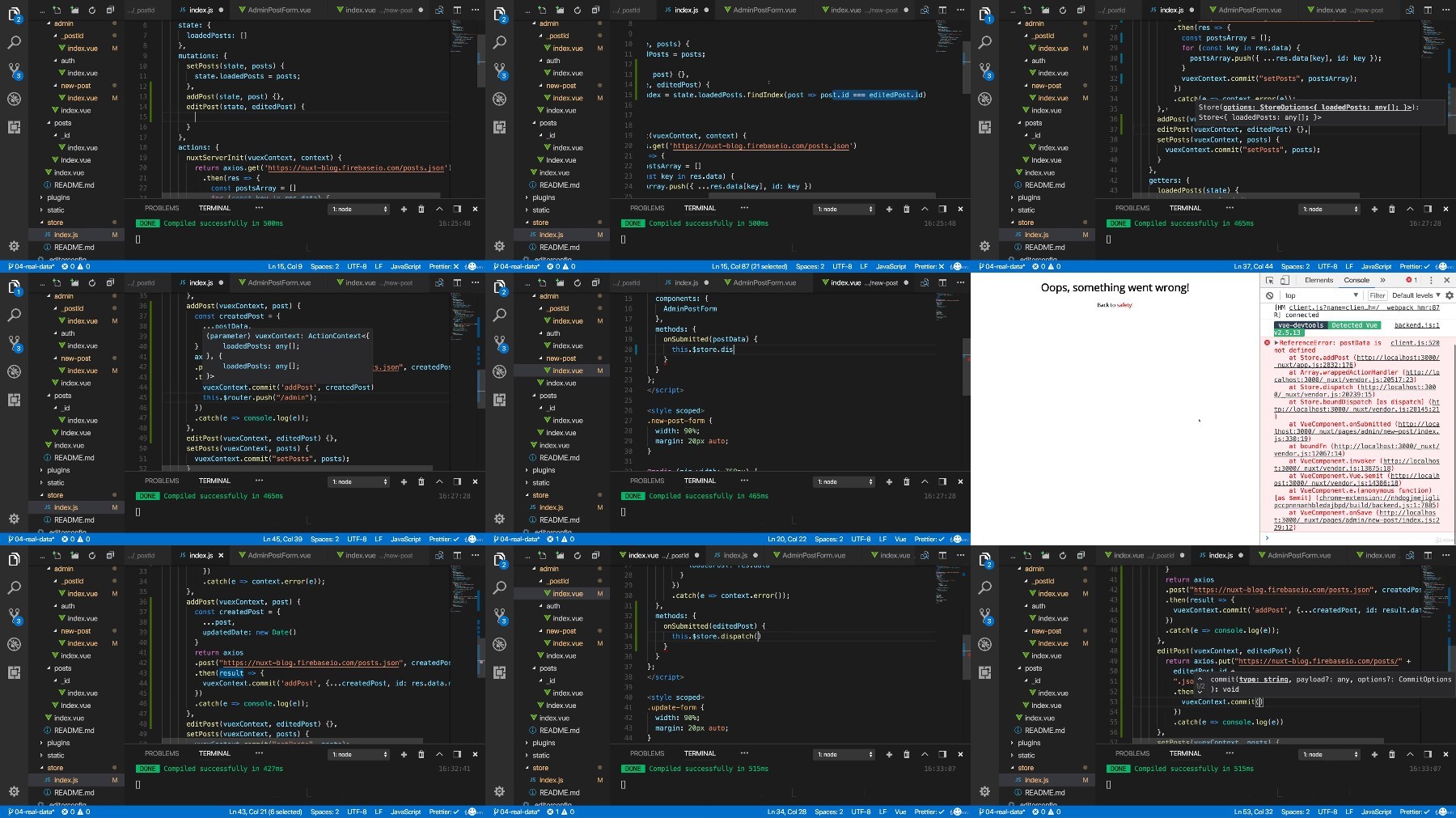The height and width of the screenshot is (818, 1456).
Task: Open Explorer icon in the Ln 20, Col 22 frame
Action: pos(499,287)
